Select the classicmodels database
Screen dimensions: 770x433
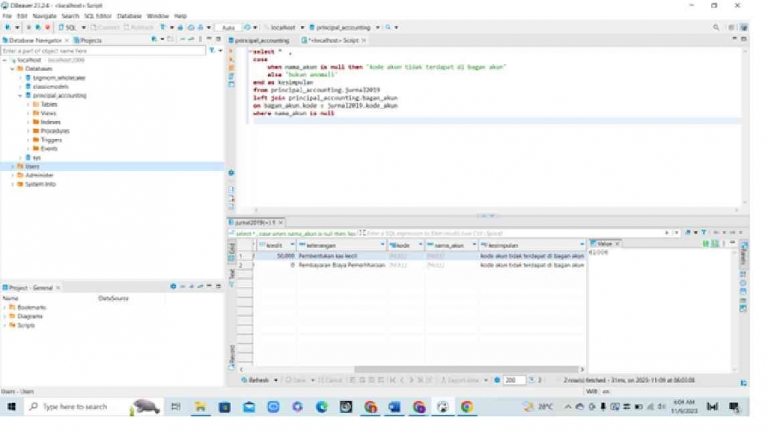(51, 86)
